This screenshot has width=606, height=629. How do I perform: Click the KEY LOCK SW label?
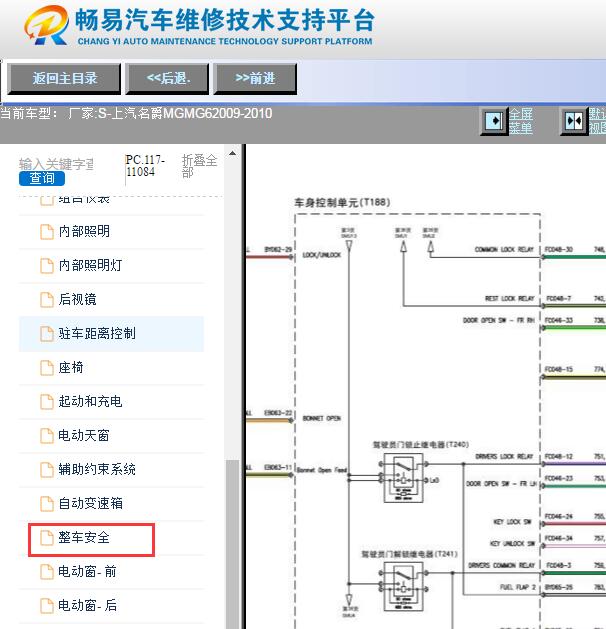pos(512,522)
